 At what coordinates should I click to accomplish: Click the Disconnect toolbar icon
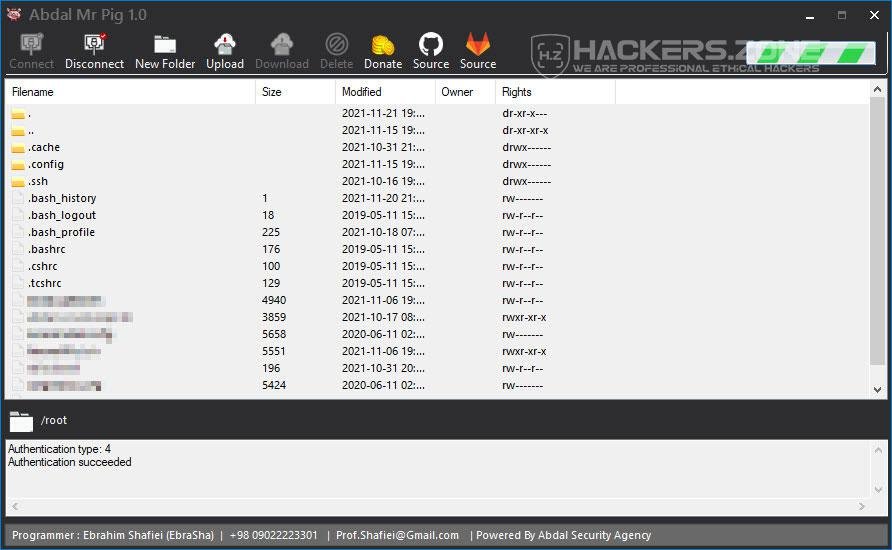94,44
